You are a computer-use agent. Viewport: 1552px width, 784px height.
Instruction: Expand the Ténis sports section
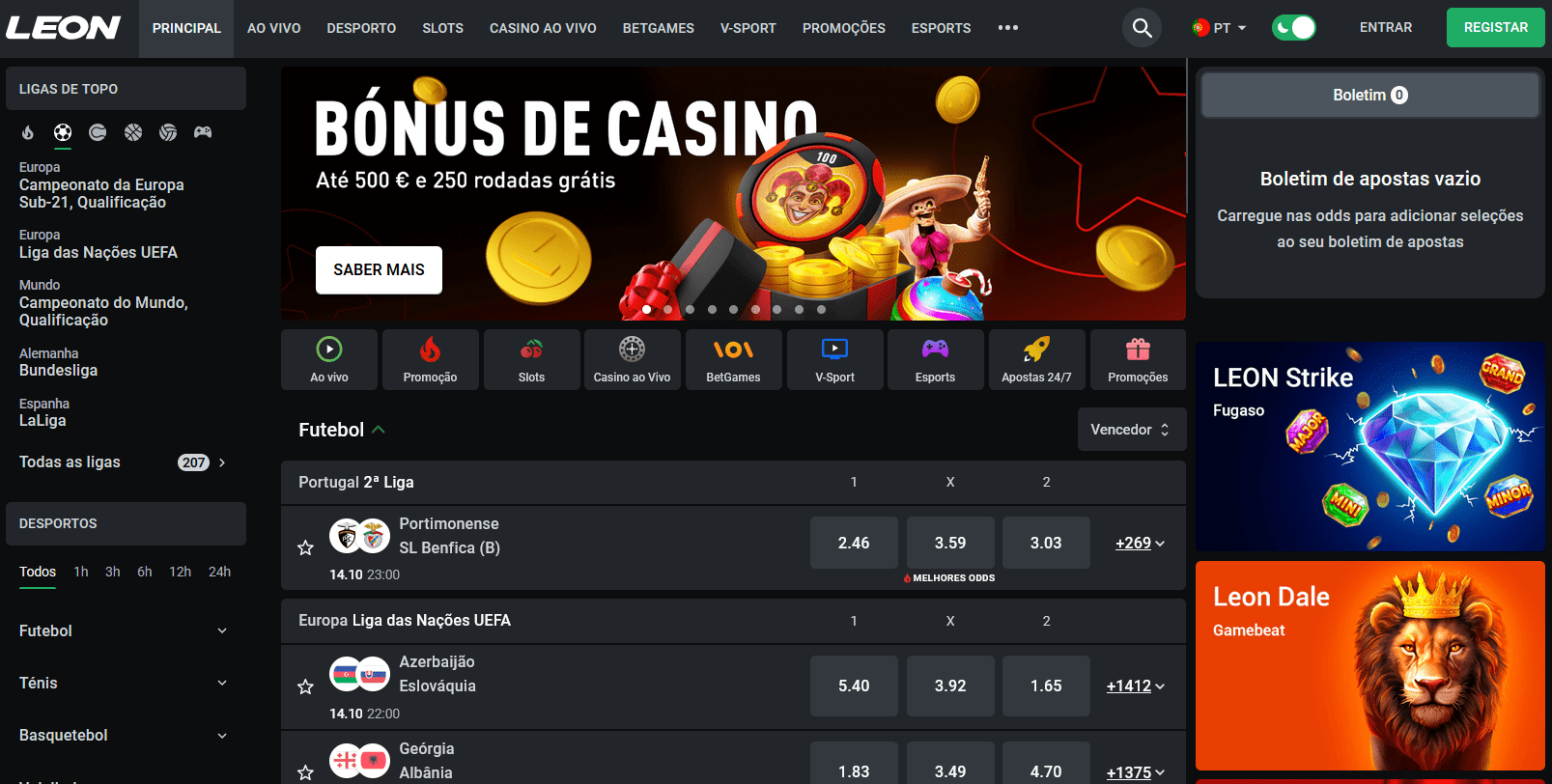point(126,683)
